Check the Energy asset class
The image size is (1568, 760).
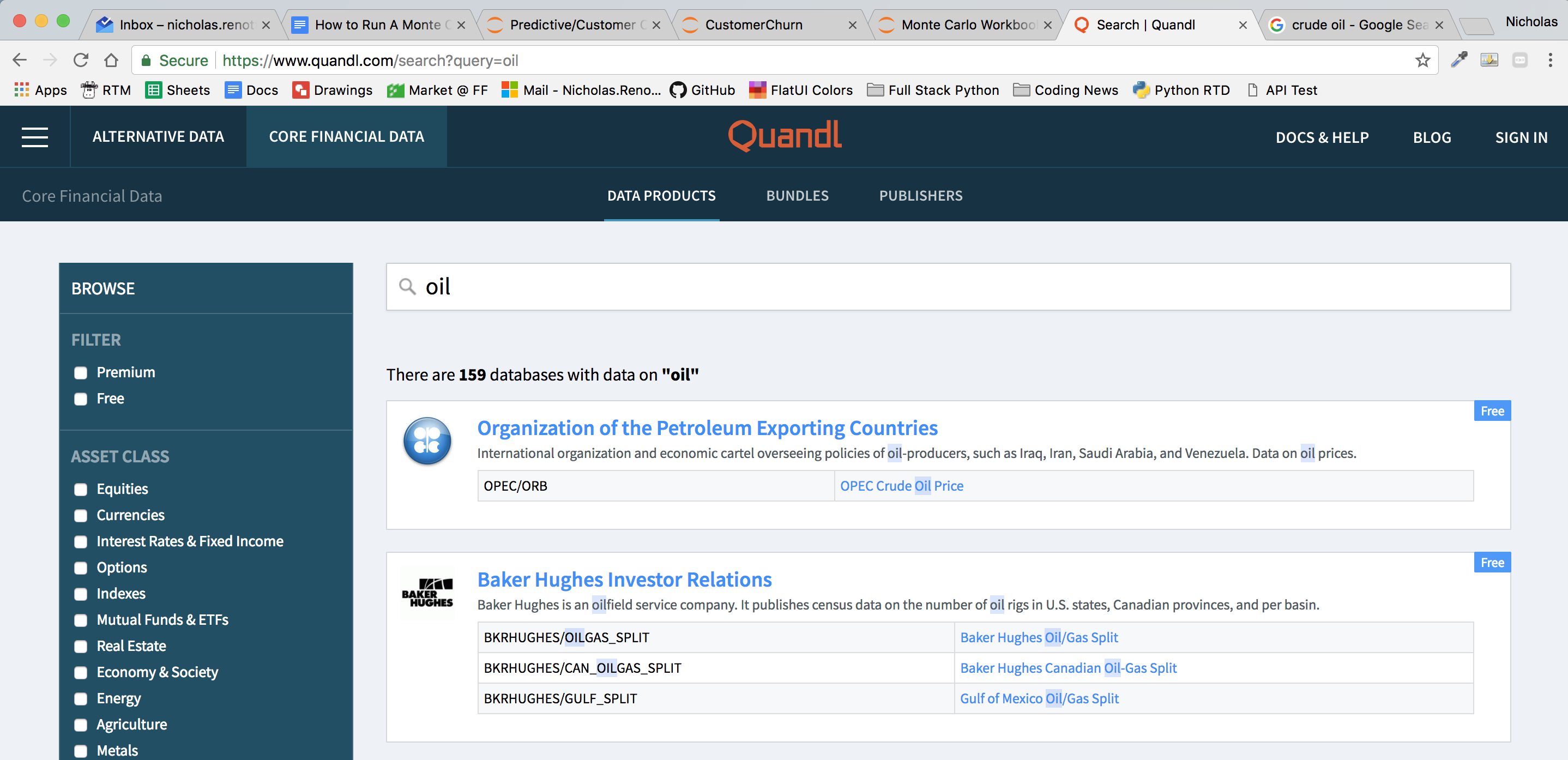pos(80,699)
